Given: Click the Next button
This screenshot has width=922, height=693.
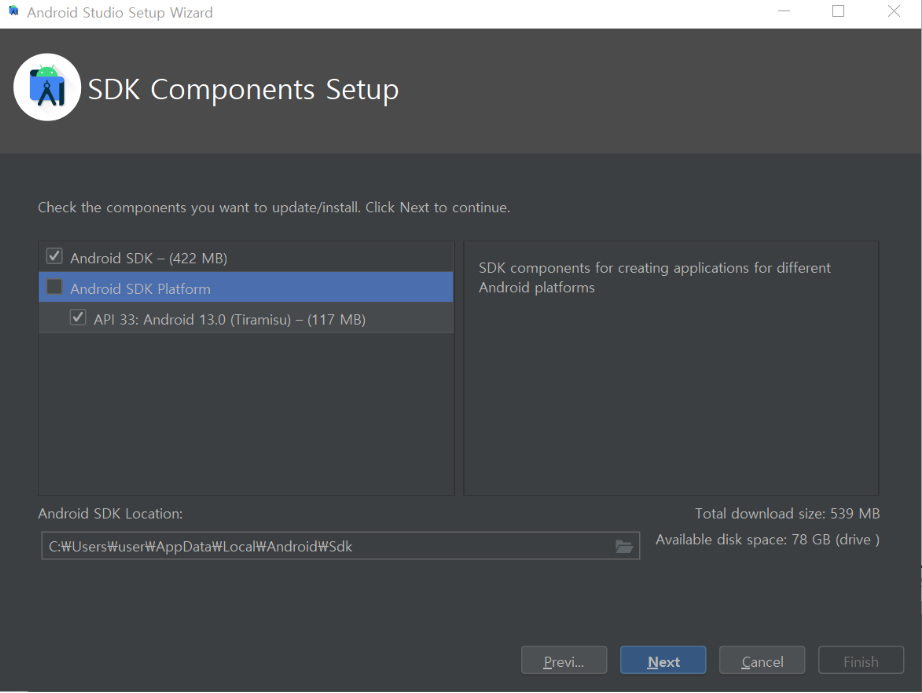Looking at the screenshot, I should 663,660.
